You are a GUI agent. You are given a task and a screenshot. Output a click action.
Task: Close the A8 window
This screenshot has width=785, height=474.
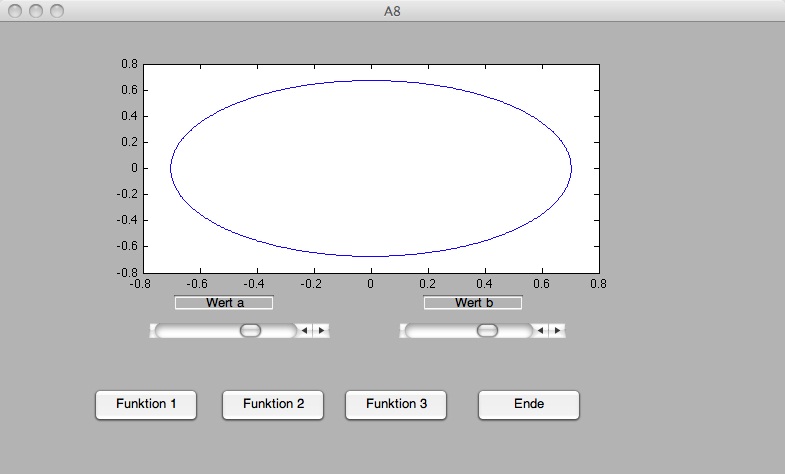point(15,11)
